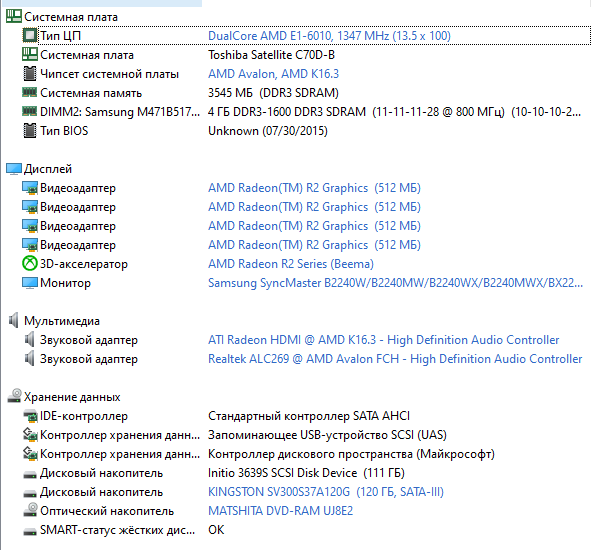The image size is (607, 550).
Task: Click the speaker icon beside Мультимедиа header
Action: pos(14,320)
